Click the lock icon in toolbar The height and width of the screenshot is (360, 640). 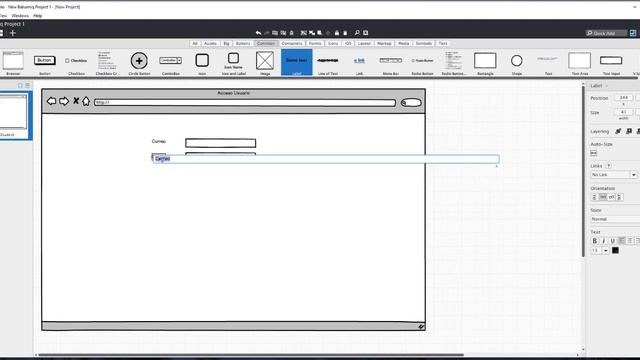337,33
